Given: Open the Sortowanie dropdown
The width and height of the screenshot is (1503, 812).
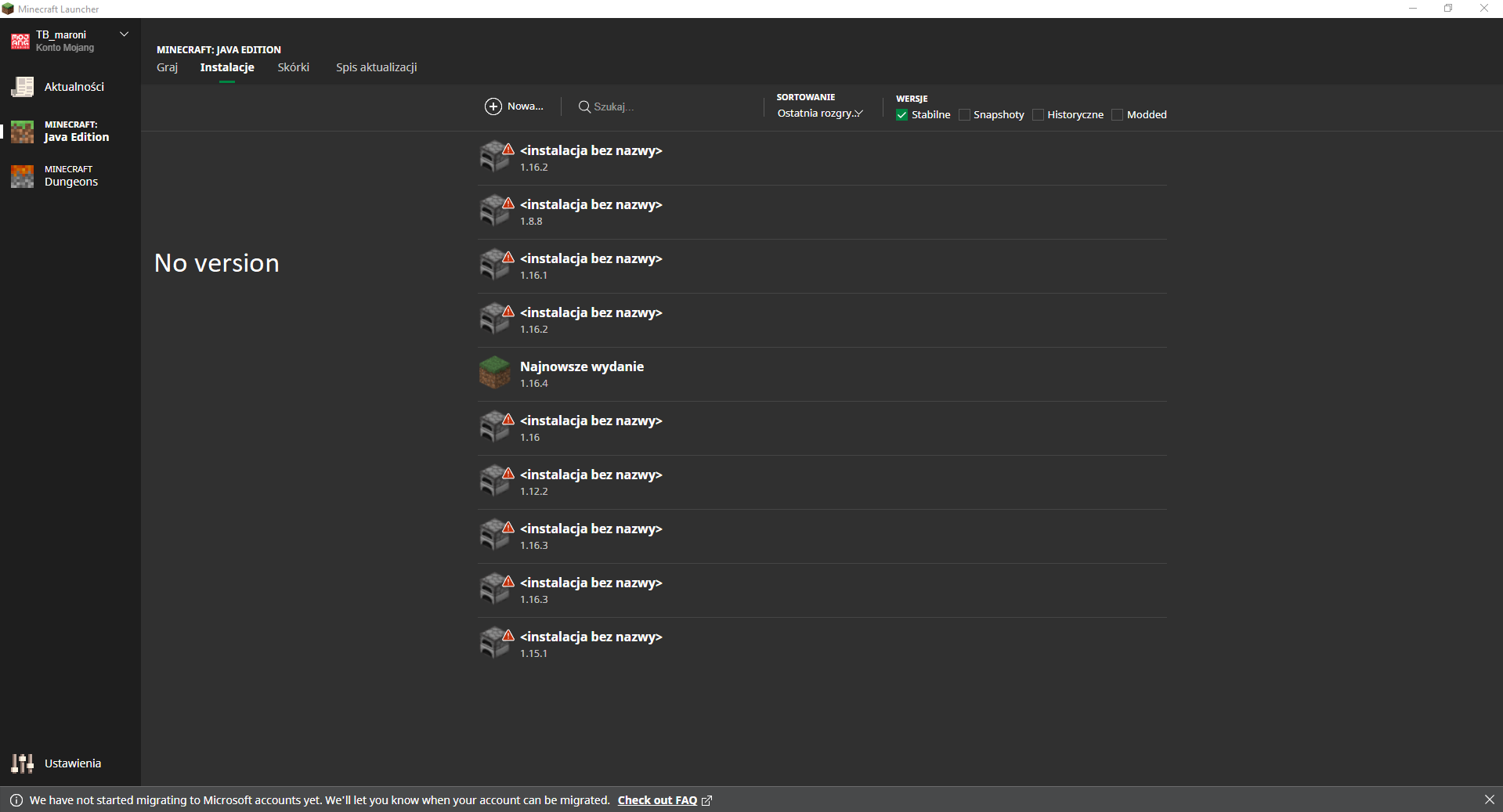Looking at the screenshot, I should click(x=820, y=114).
